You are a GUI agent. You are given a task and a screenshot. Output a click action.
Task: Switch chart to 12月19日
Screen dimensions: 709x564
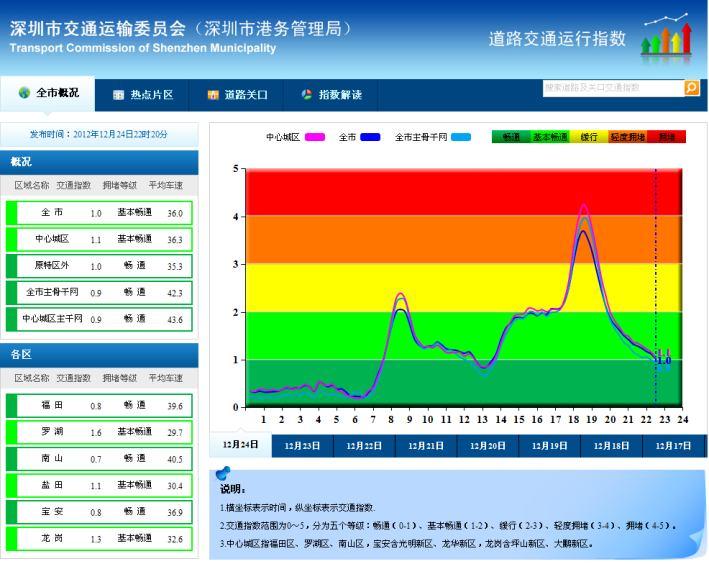[x=549, y=446]
